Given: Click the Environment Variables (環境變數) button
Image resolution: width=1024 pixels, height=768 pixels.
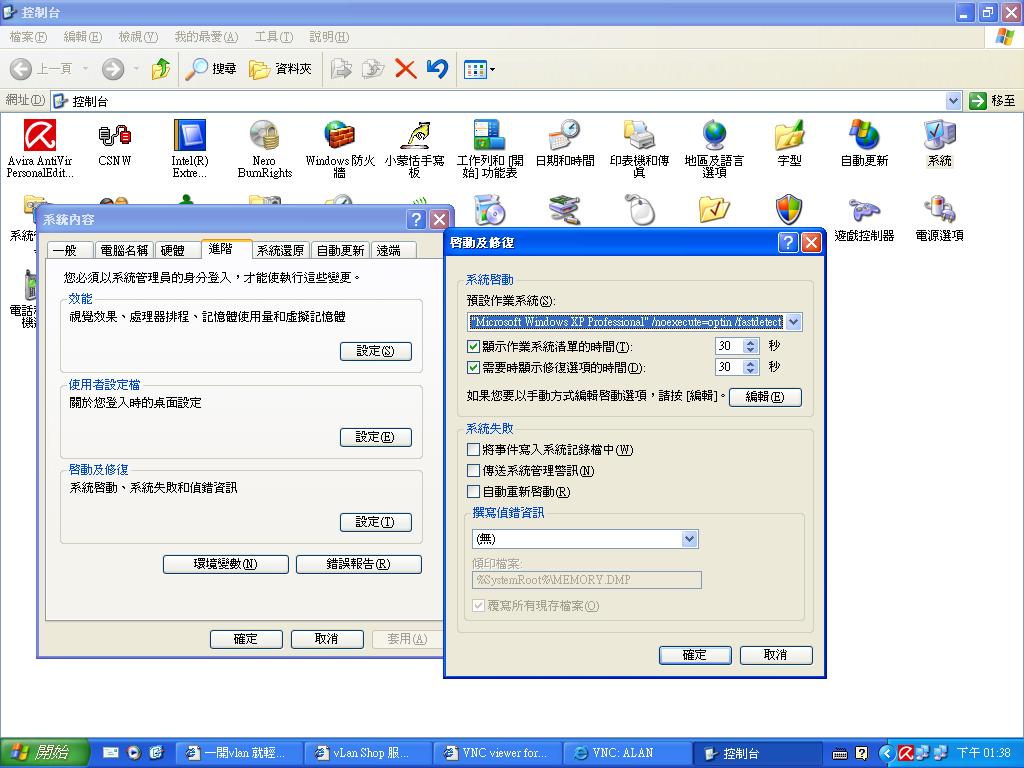Looking at the screenshot, I should 225,564.
